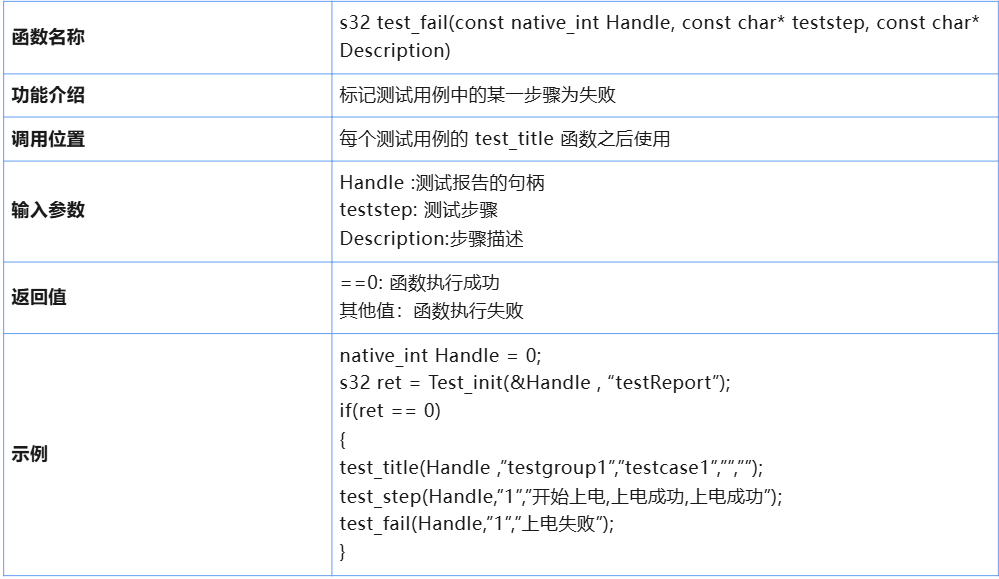Click the line 'Description:步骤描述'
This screenshot has width=999, height=579.
point(431,239)
